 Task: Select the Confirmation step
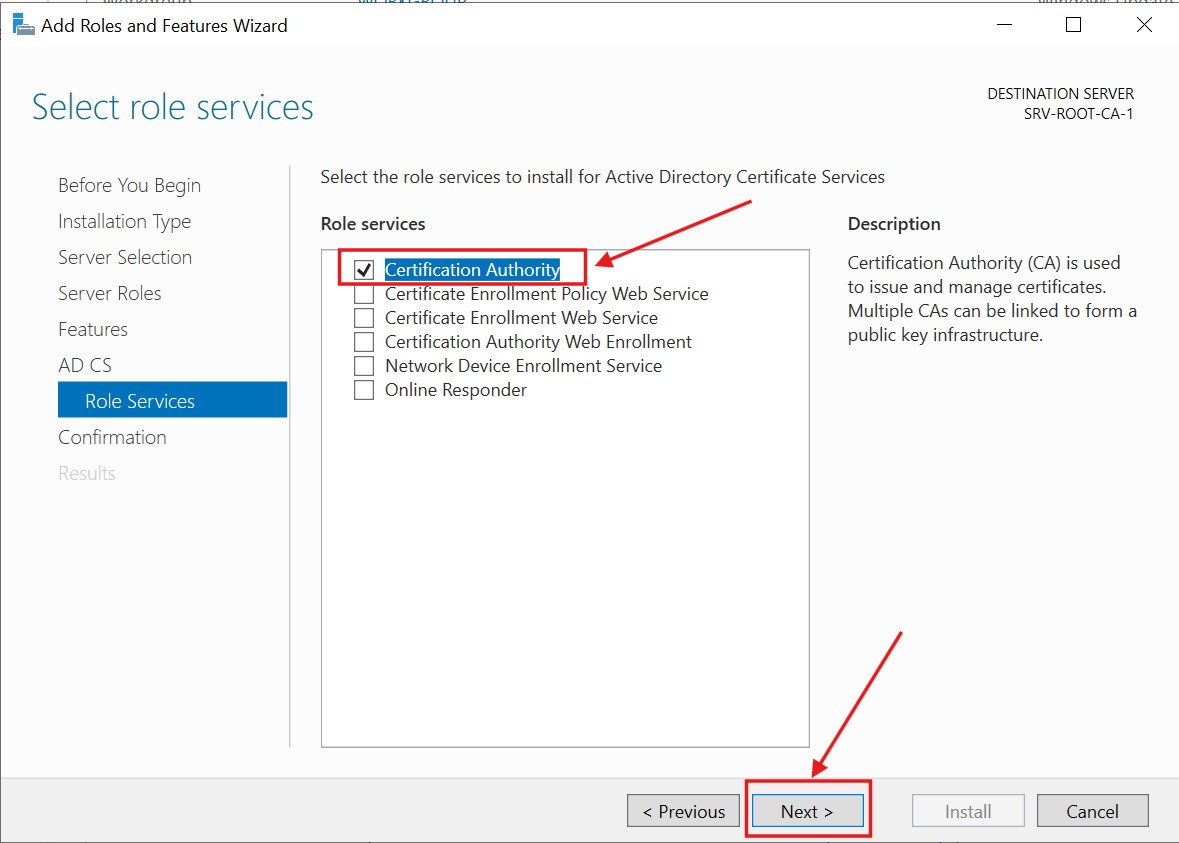112,437
